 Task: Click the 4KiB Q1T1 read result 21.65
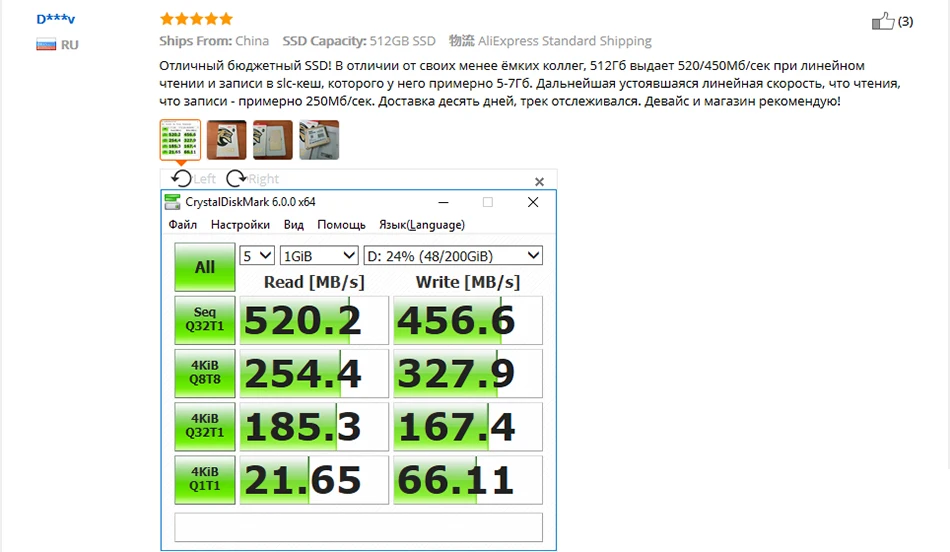click(314, 480)
